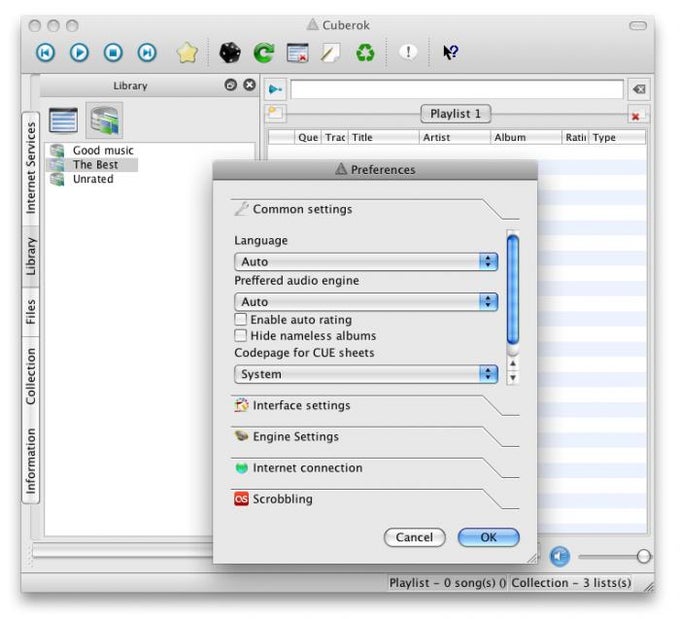The height and width of the screenshot is (619, 680).
Task: Activate the What's This help cursor icon
Action: pyautogui.click(x=450, y=52)
